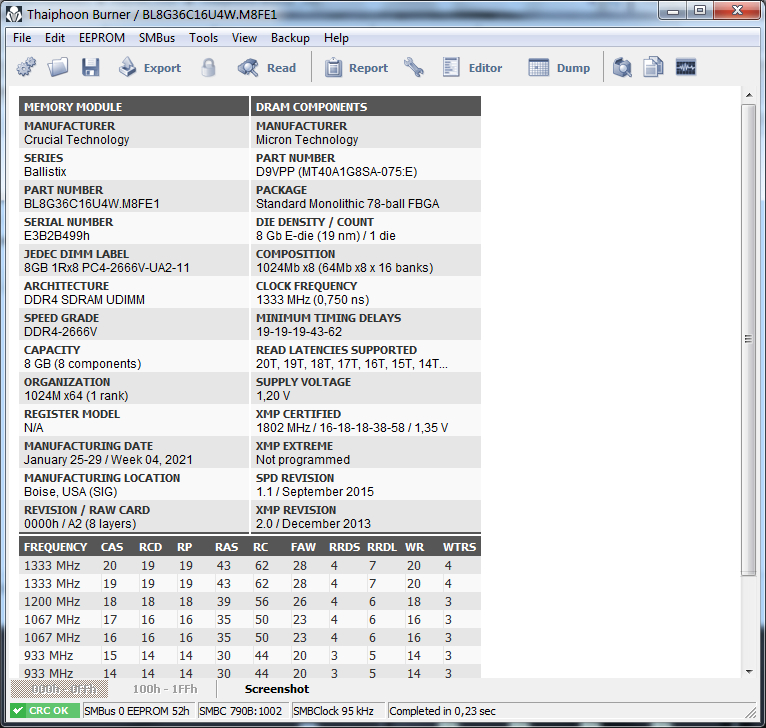This screenshot has height=728, width=766.
Task: Click the manufacturing date January 25-29 value
Action: (108, 460)
